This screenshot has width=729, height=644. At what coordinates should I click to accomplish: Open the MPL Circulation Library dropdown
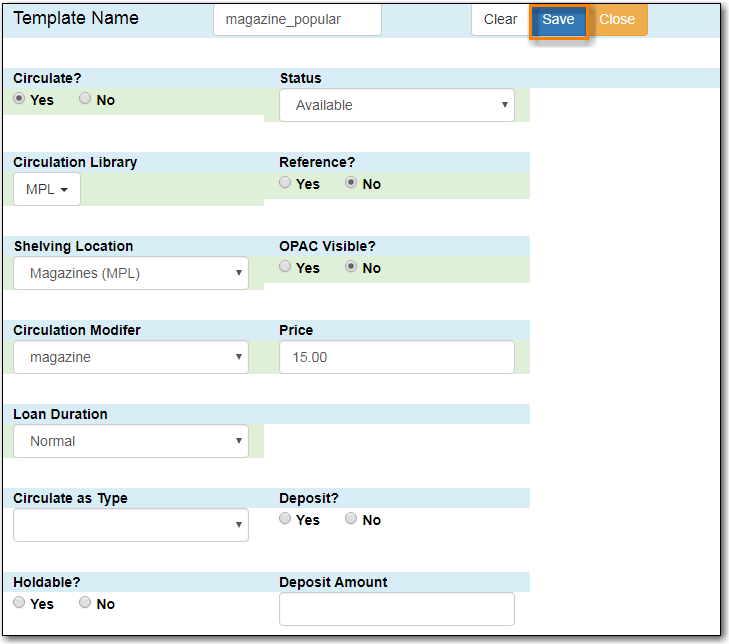(46, 189)
